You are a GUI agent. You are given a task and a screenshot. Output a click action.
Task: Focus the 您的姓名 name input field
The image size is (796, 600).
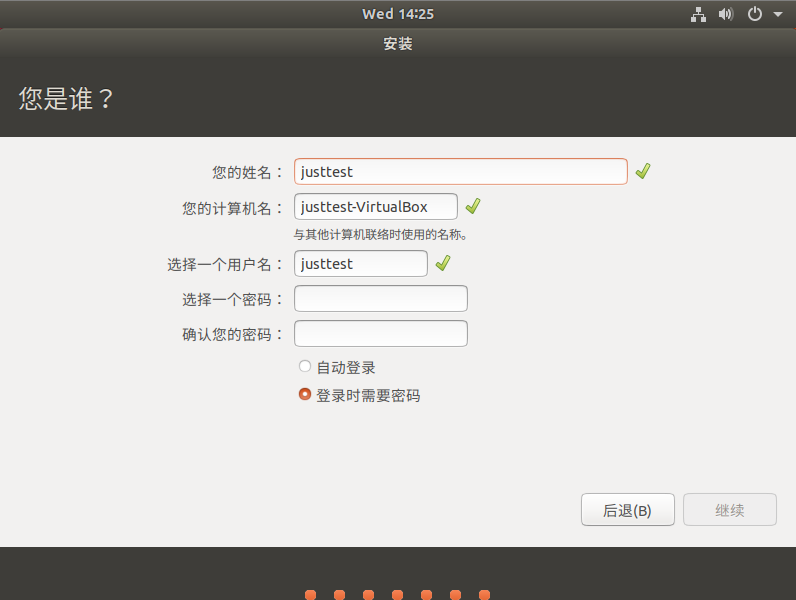coord(461,172)
